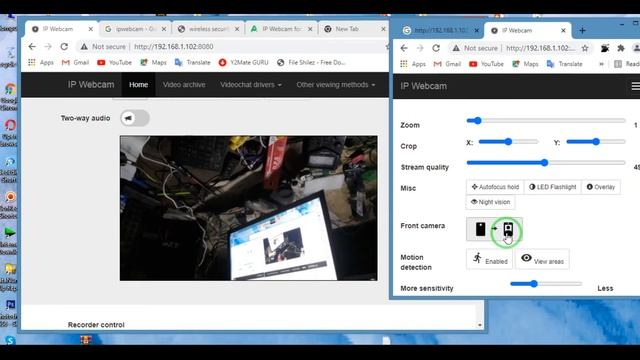Open File Shilez bookmark
The height and width of the screenshot is (360, 640).
pos(311,62)
